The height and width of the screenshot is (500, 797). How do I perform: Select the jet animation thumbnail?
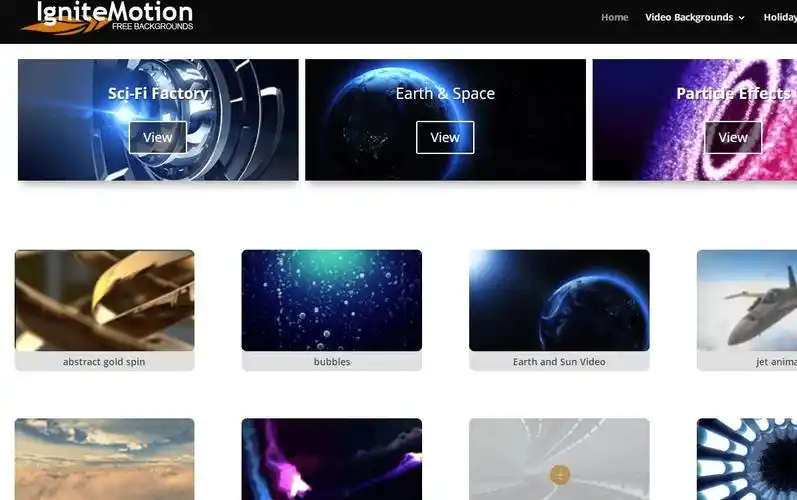[x=746, y=300]
